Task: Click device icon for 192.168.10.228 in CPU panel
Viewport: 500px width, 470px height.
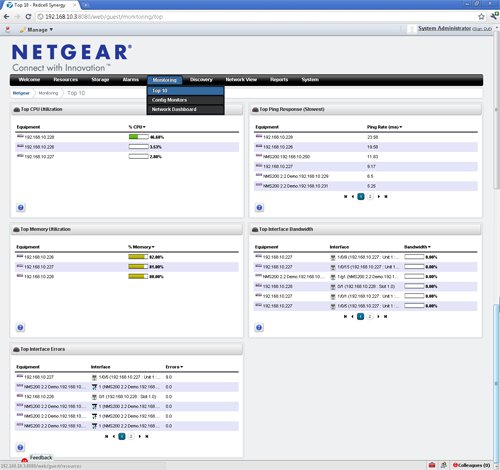Action: pos(20,136)
